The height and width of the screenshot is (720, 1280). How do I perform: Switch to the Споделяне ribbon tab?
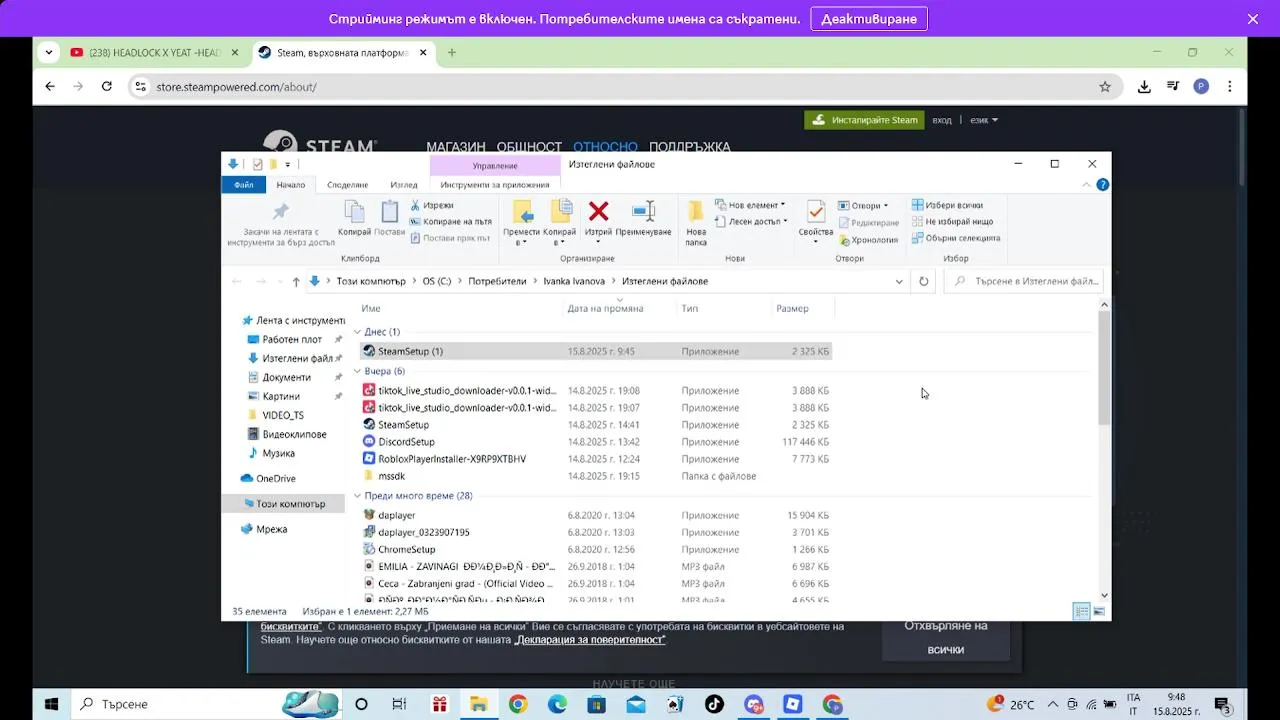pyautogui.click(x=348, y=185)
